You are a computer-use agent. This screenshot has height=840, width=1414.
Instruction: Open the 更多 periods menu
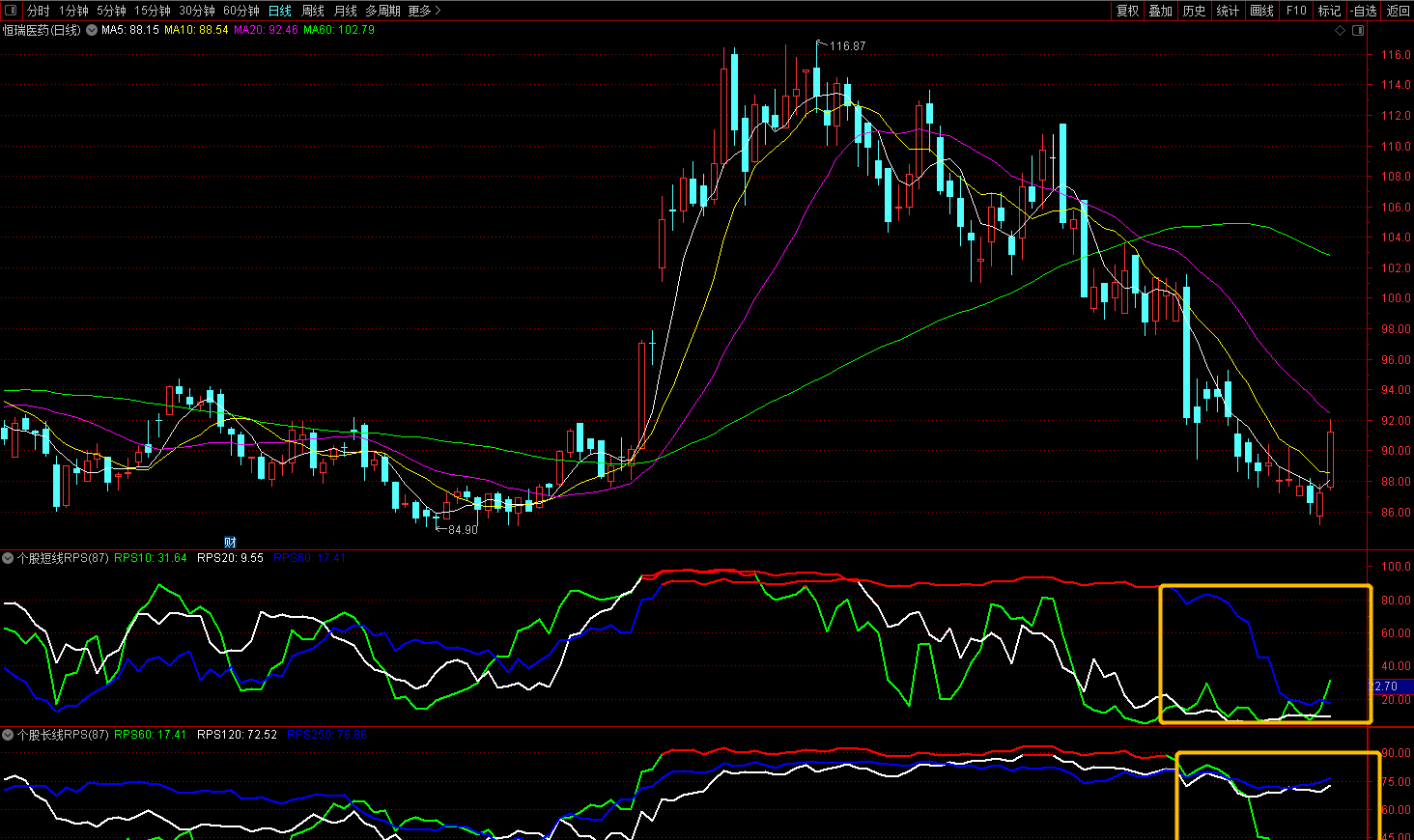[424, 11]
